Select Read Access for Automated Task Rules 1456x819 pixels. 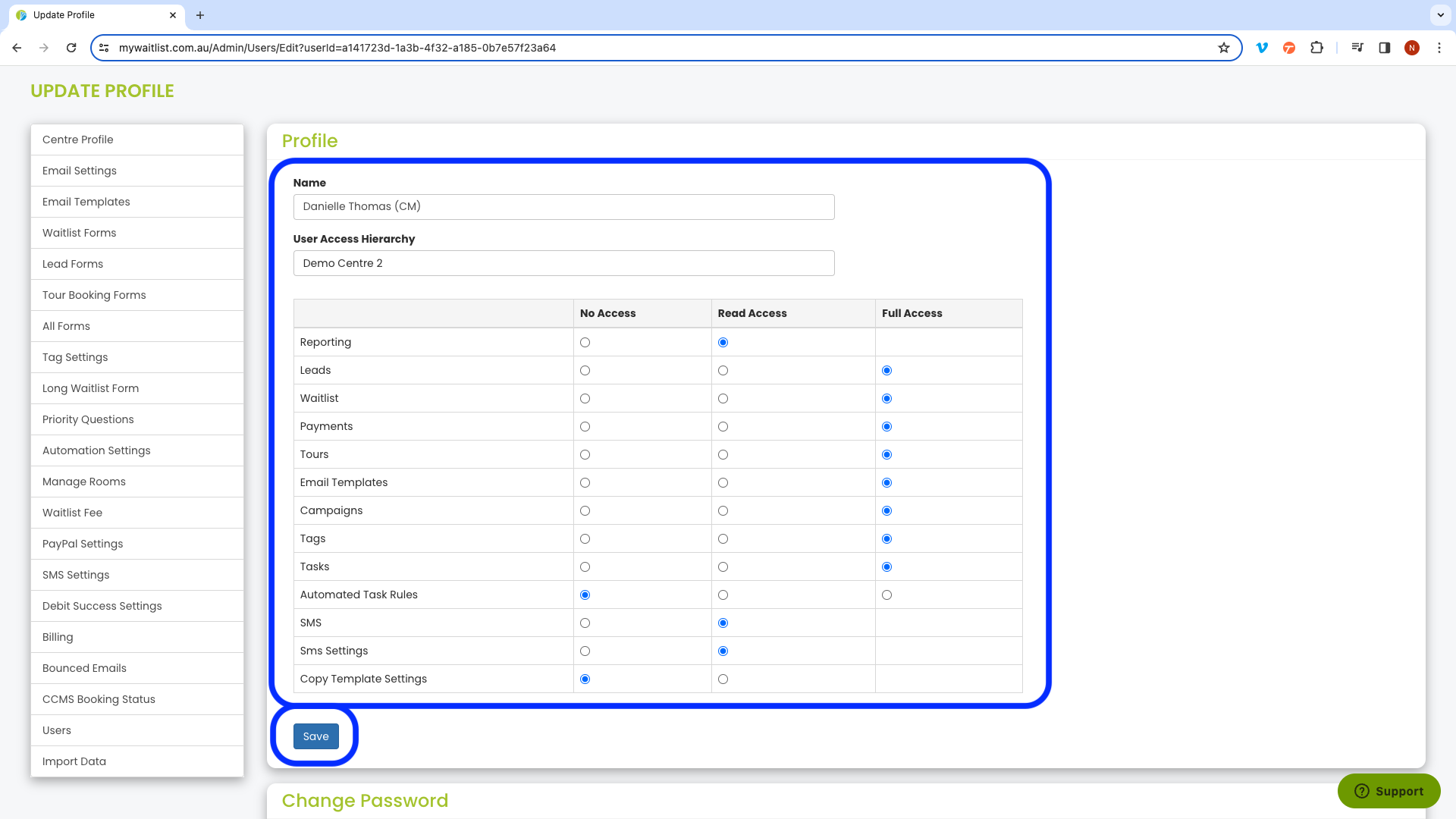coord(723,595)
